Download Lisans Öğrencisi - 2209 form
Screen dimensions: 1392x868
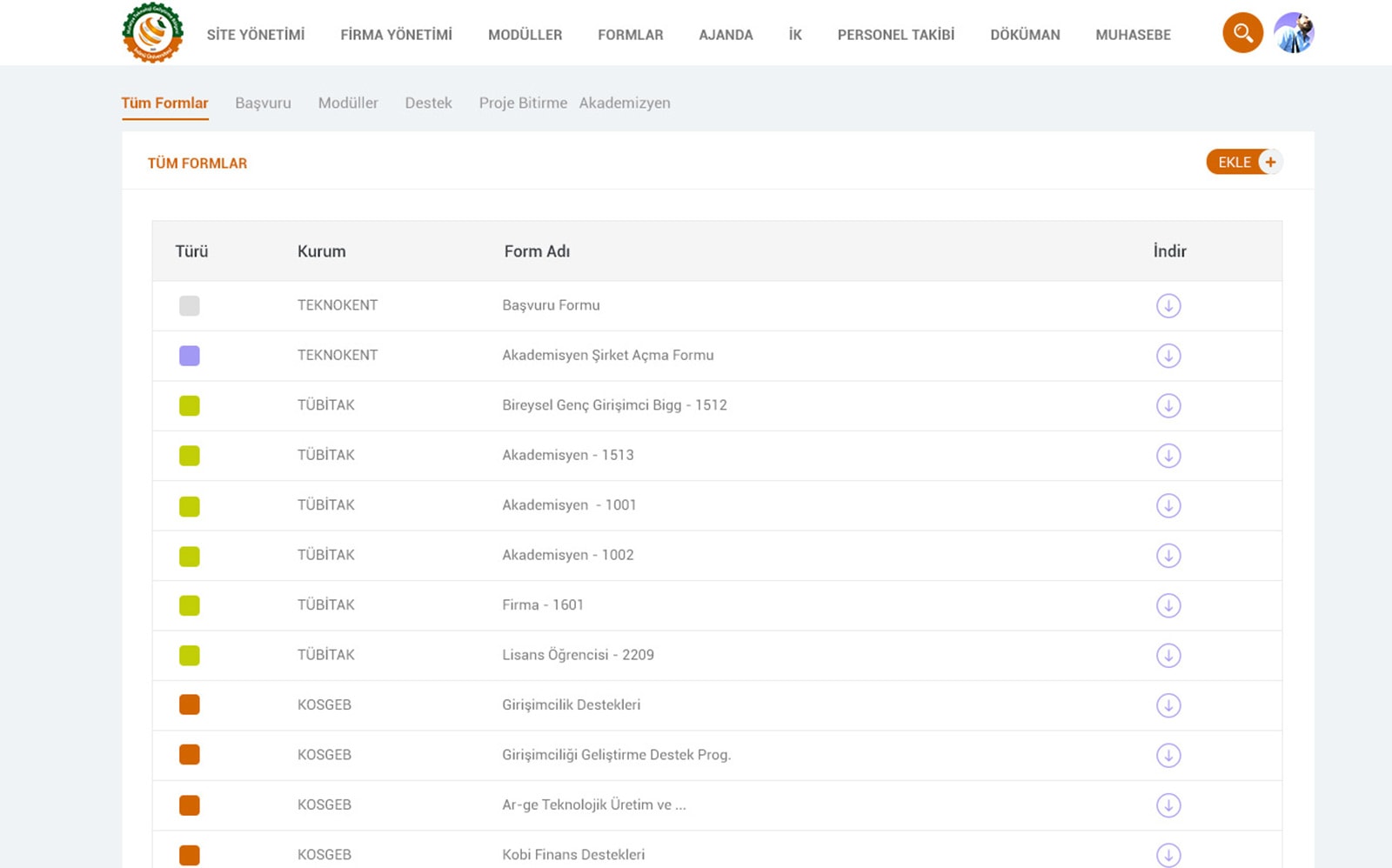(1168, 656)
